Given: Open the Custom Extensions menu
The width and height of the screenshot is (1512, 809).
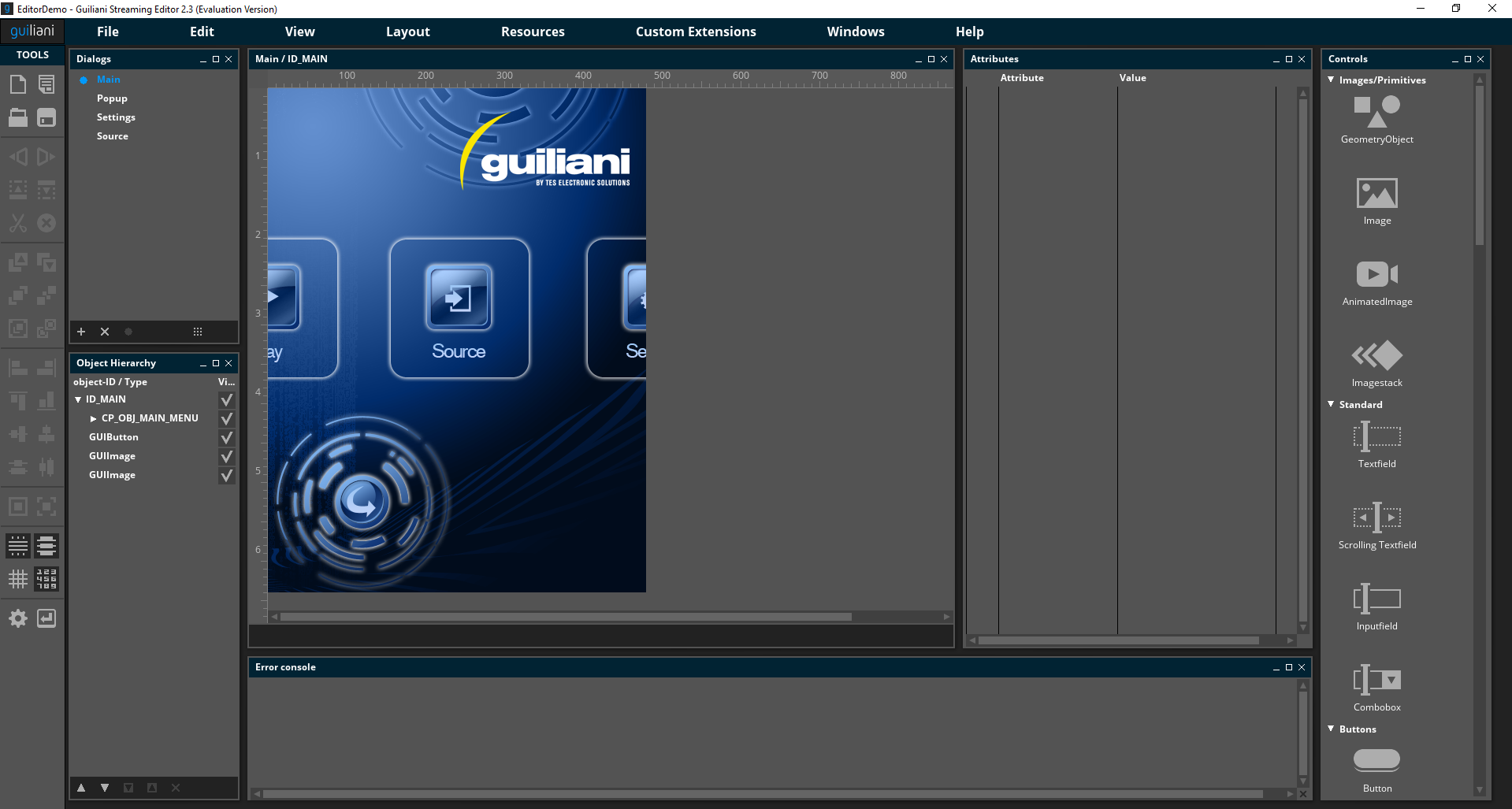Looking at the screenshot, I should (695, 32).
